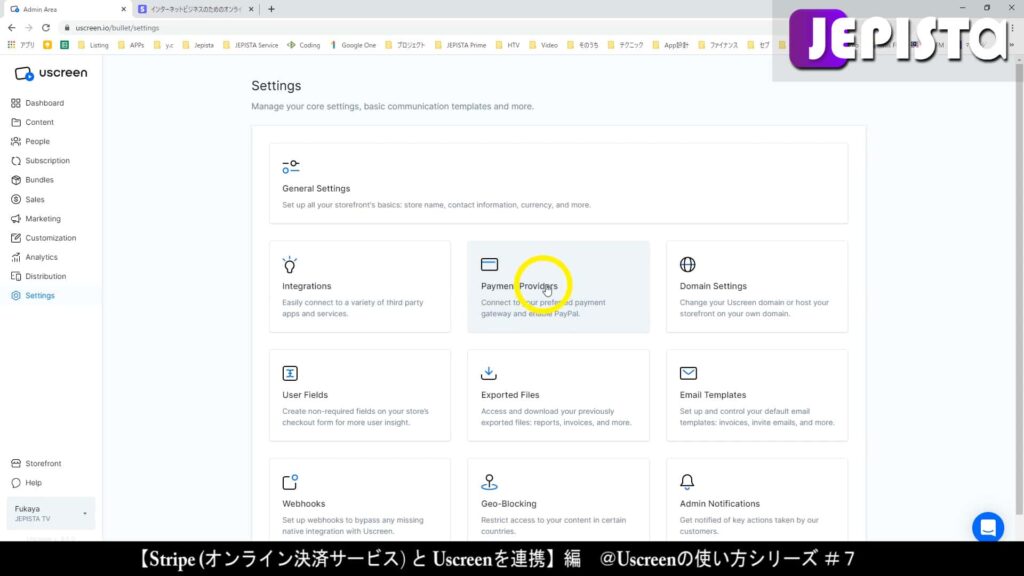1024x576 pixels.
Task: Close the Admin Area browser tab
Action: tap(123, 9)
